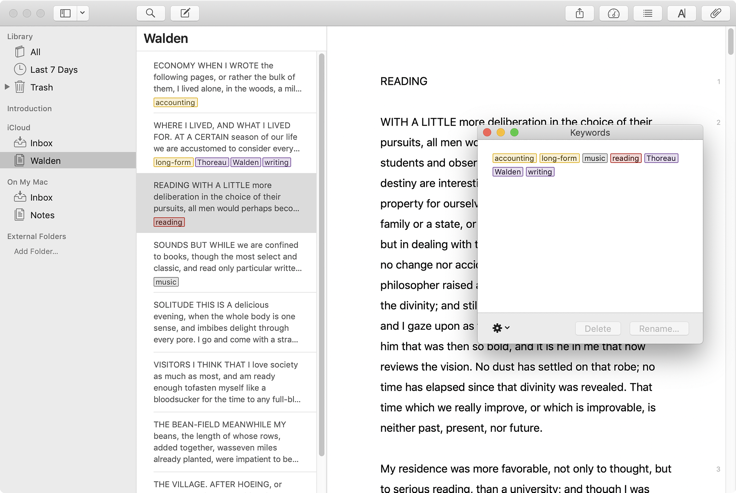This screenshot has height=493, width=736.
Task: Click the Rename button in Keywords
Action: pyautogui.click(x=659, y=329)
